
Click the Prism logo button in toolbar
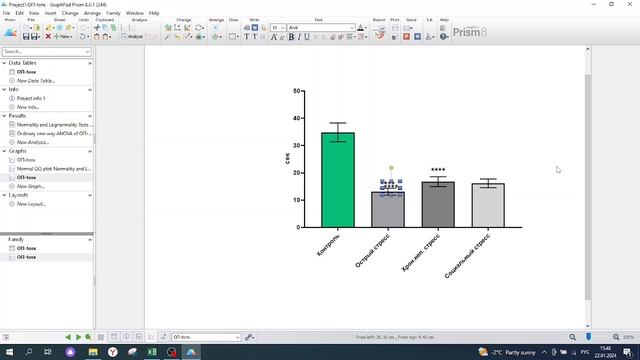10,33
